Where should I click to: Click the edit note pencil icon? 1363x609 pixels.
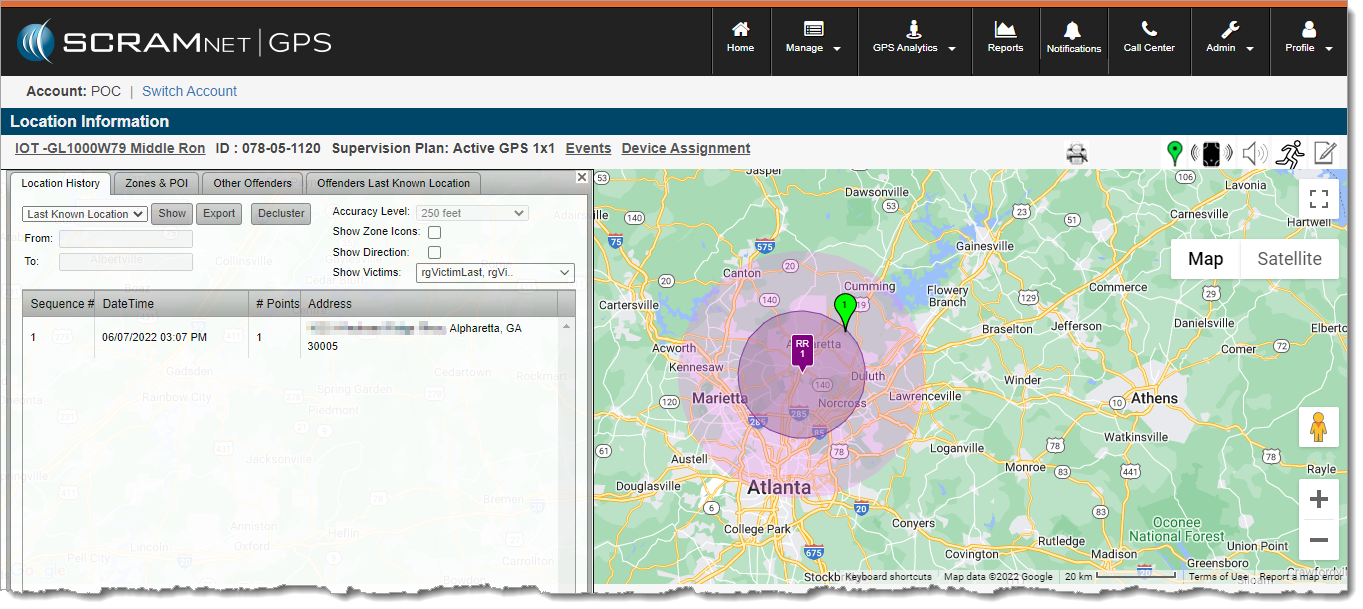(1325, 153)
